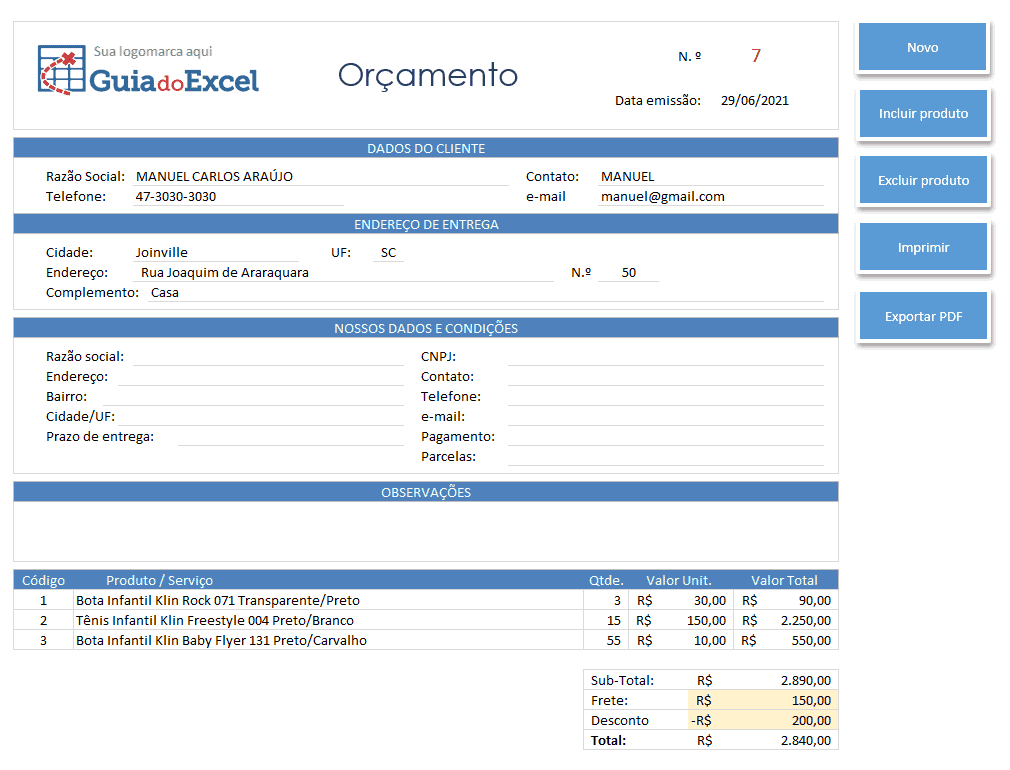Select the empty Prazo de entrega field
1010x770 pixels.
(x=291, y=437)
